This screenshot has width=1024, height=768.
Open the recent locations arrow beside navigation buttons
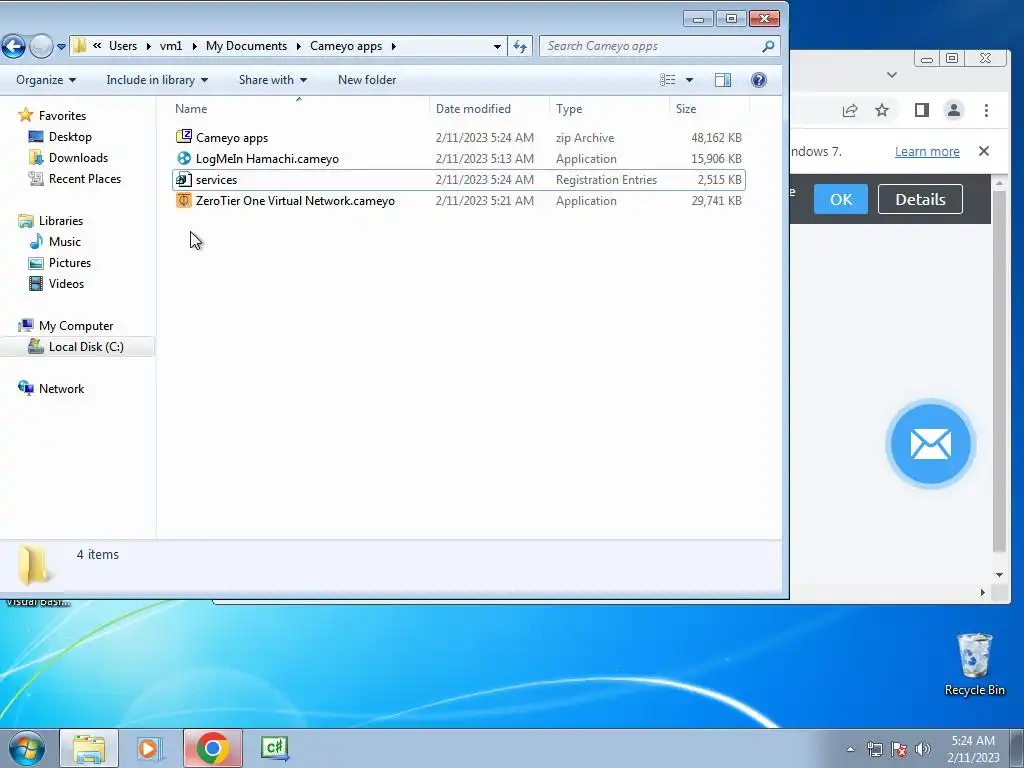(61, 46)
